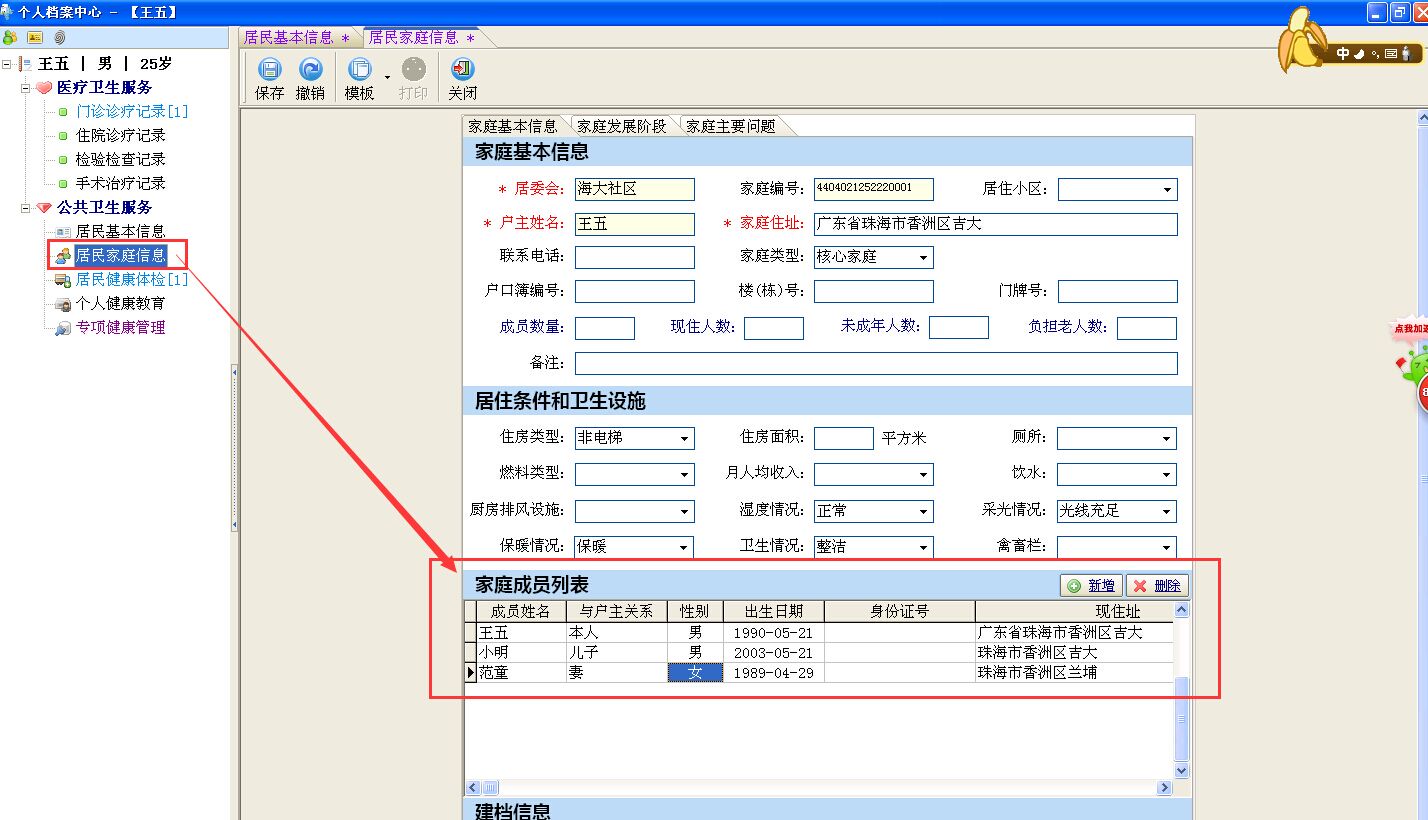Select 个人健康教育 in the tree

pyautogui.click(x=121, y=304)
